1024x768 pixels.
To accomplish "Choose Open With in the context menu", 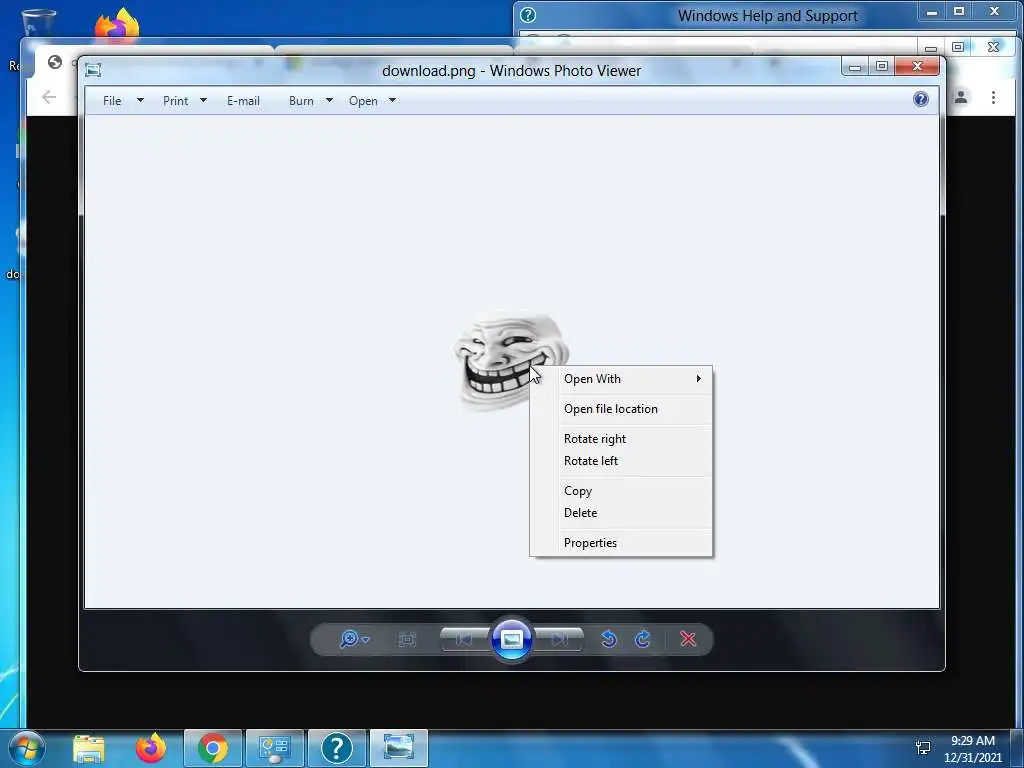I will coord(621,379).
